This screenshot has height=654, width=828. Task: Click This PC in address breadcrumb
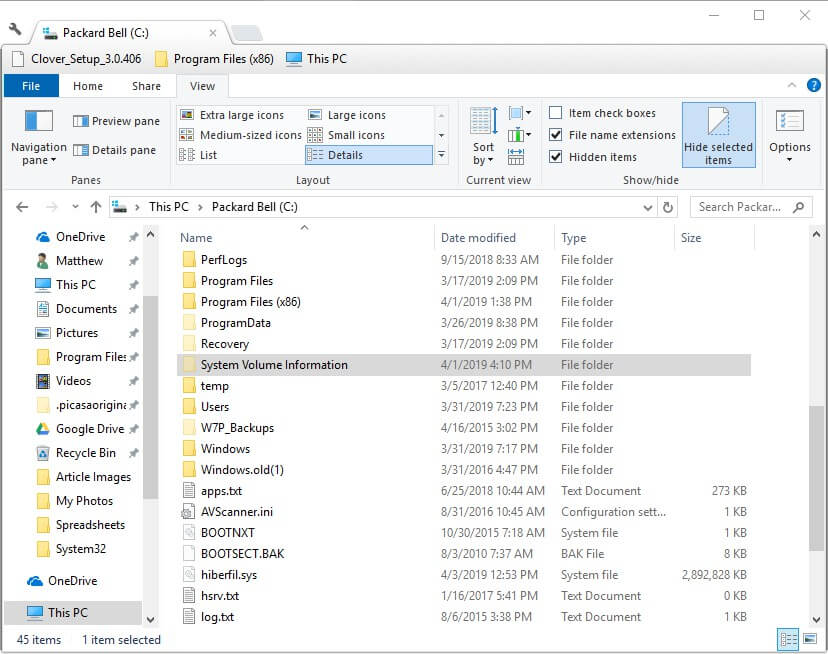[168, 207]
